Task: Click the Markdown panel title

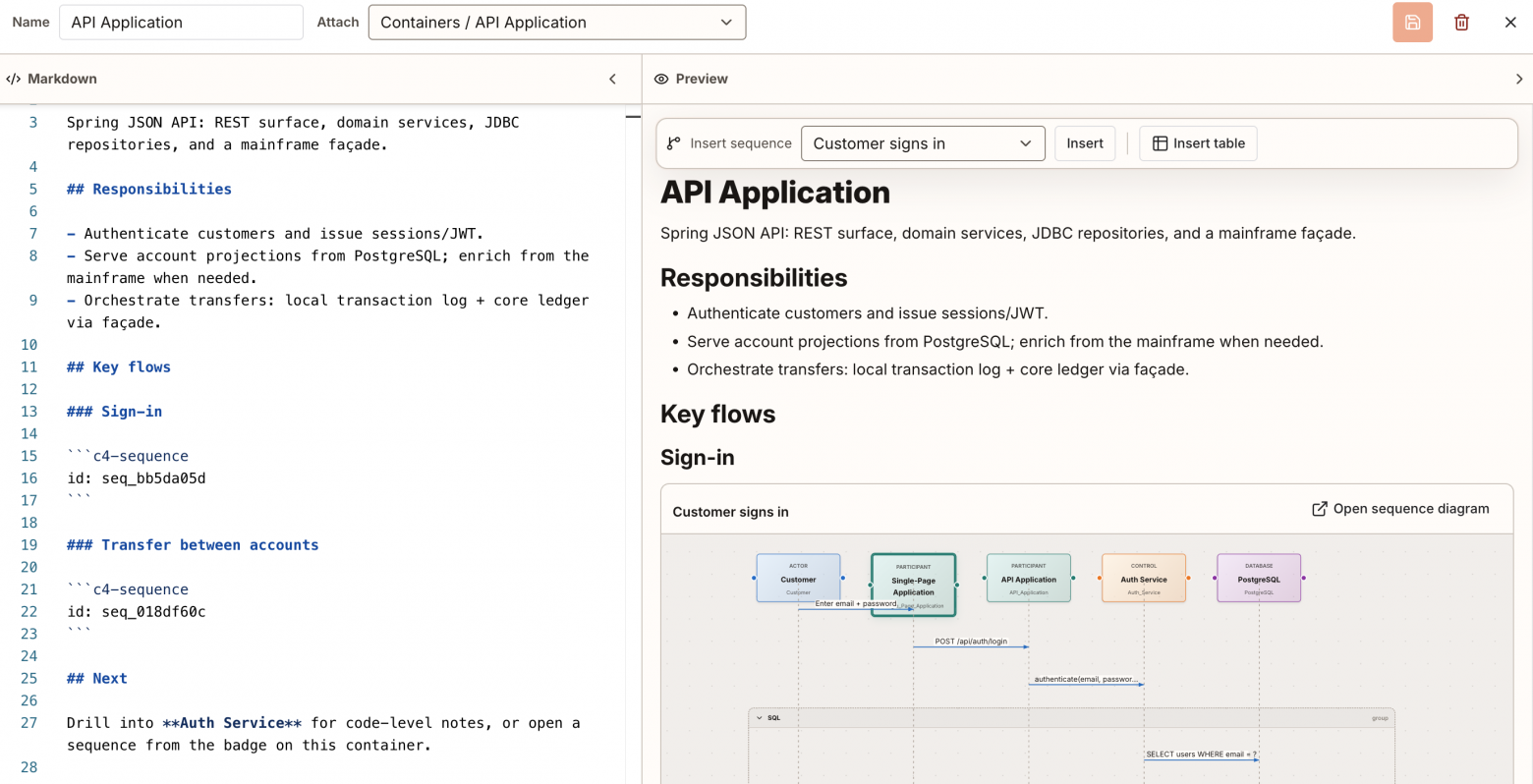Action: pos(62,79)
